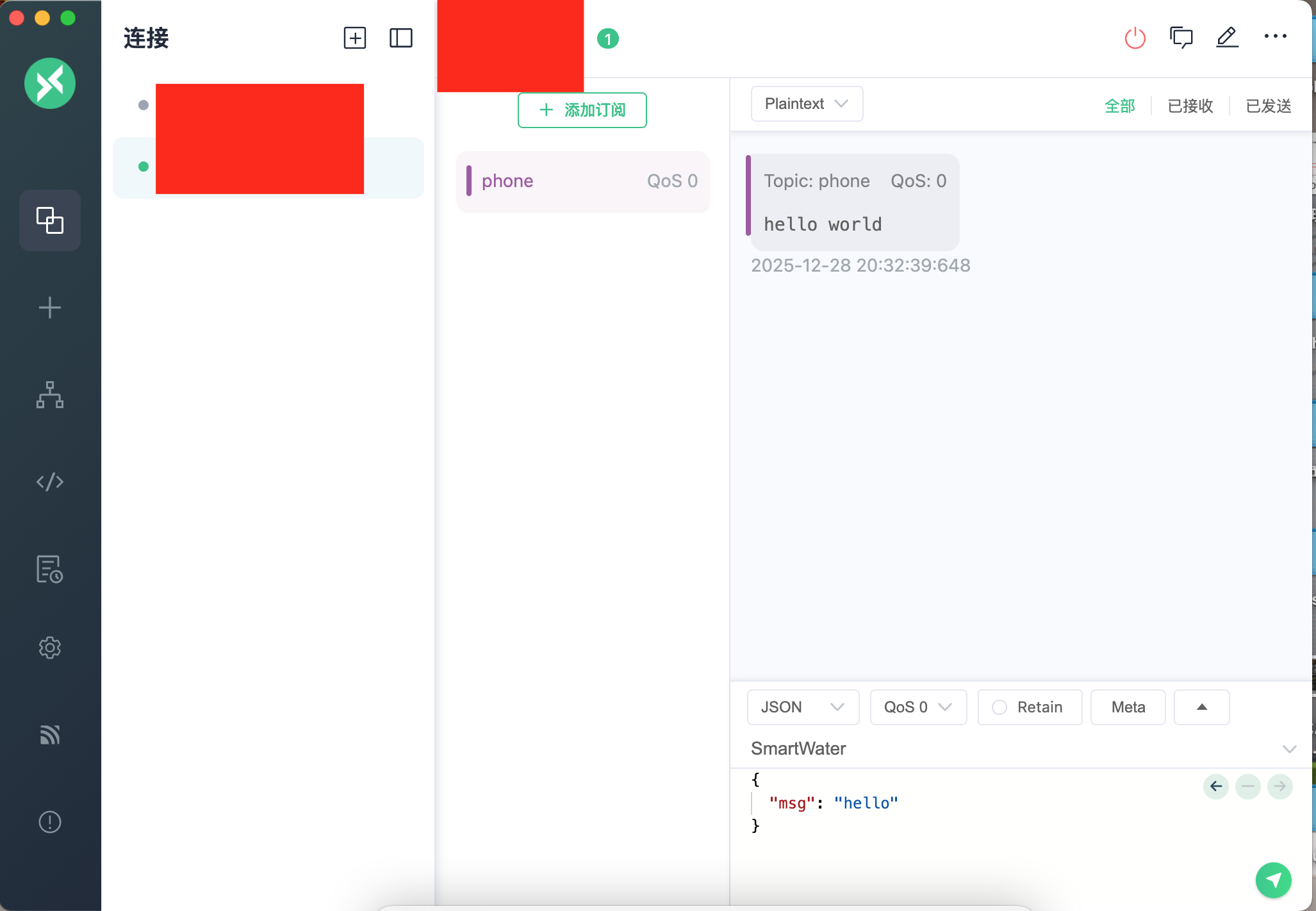The image size is (1316, 911).
Task: Send message with green paper-plane button
Action: (x=1273, y=880)
